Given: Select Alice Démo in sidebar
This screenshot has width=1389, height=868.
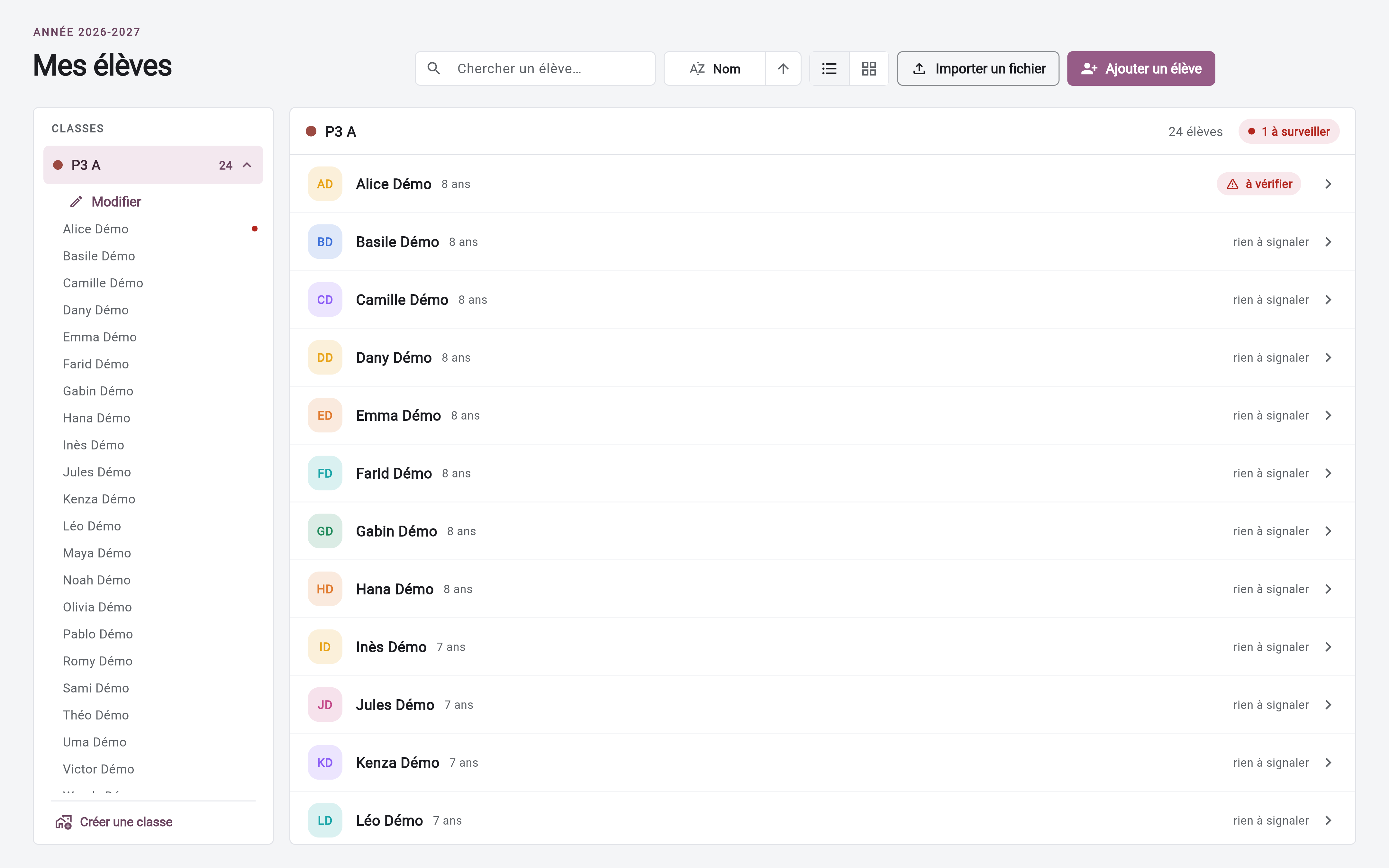Looking at the screenshot, I should tap(96, 229).
